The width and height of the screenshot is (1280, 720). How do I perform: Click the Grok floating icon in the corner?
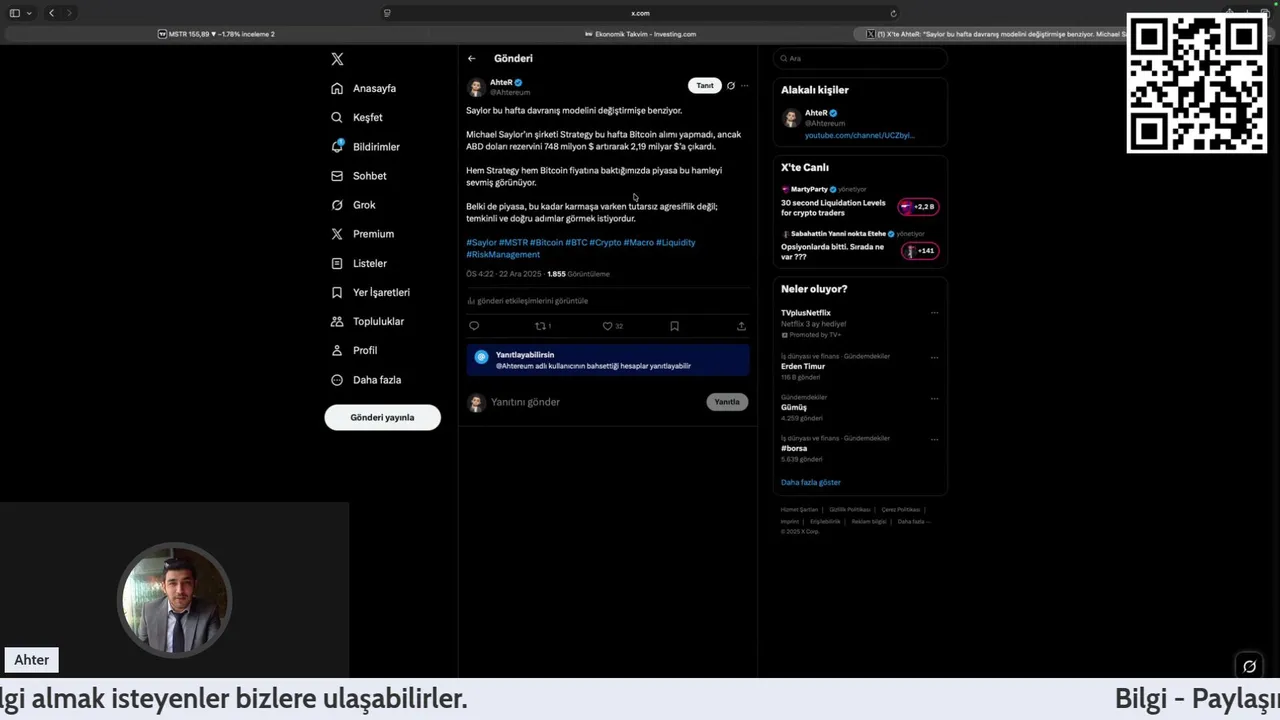1249,666
